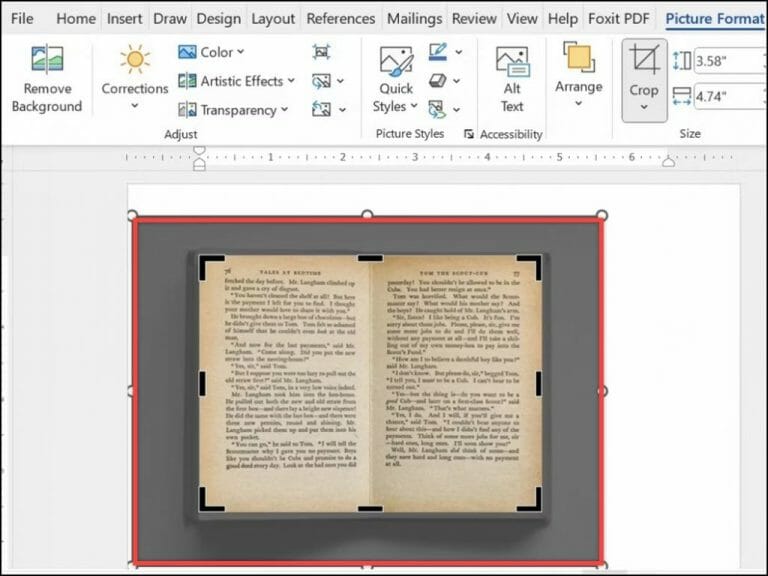Activate the Crop tool icon
The image size is (768, 576).
[x=645, y=59]
